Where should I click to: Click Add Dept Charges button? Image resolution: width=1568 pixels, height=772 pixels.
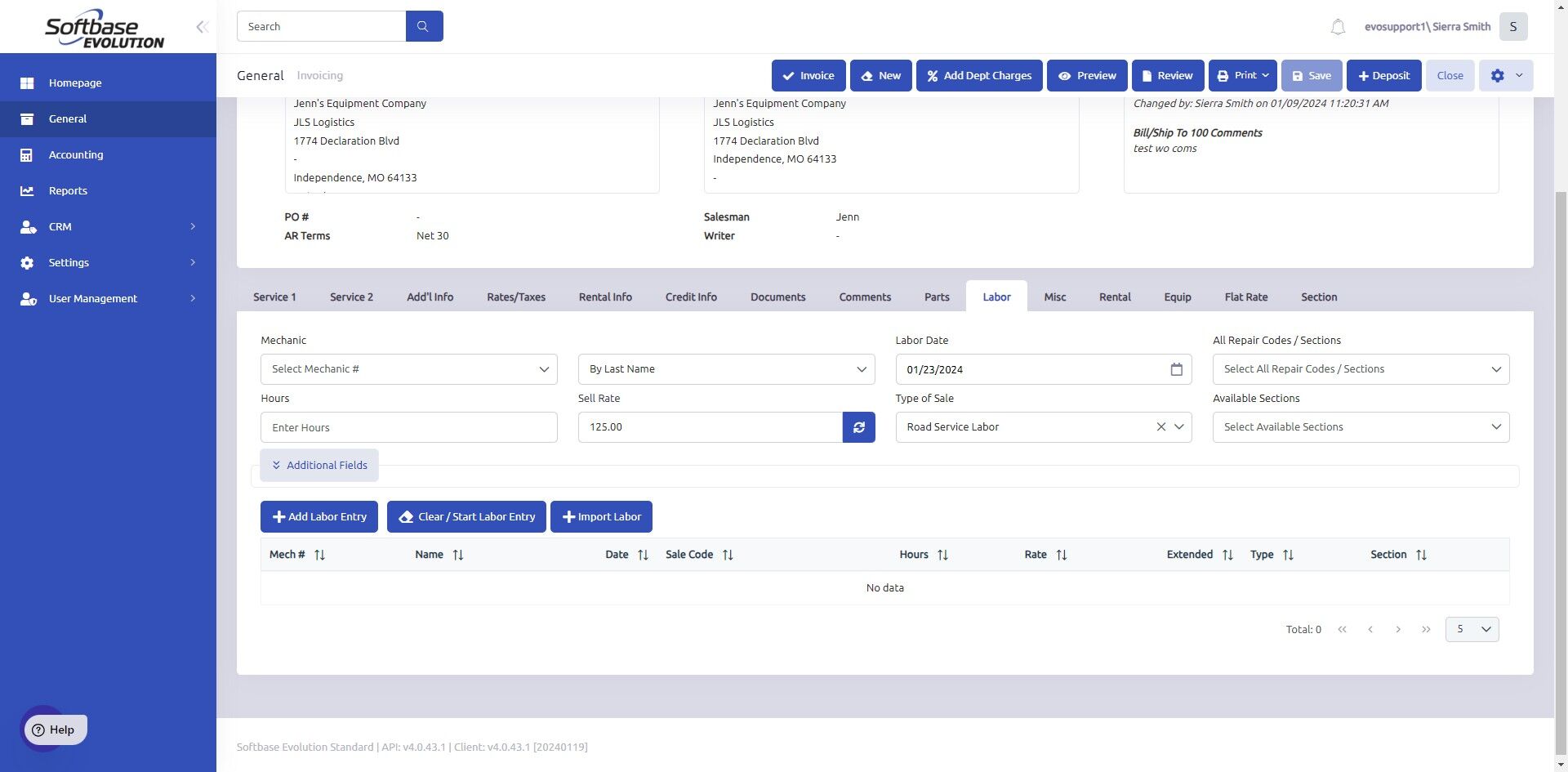(x=979, y=75)
